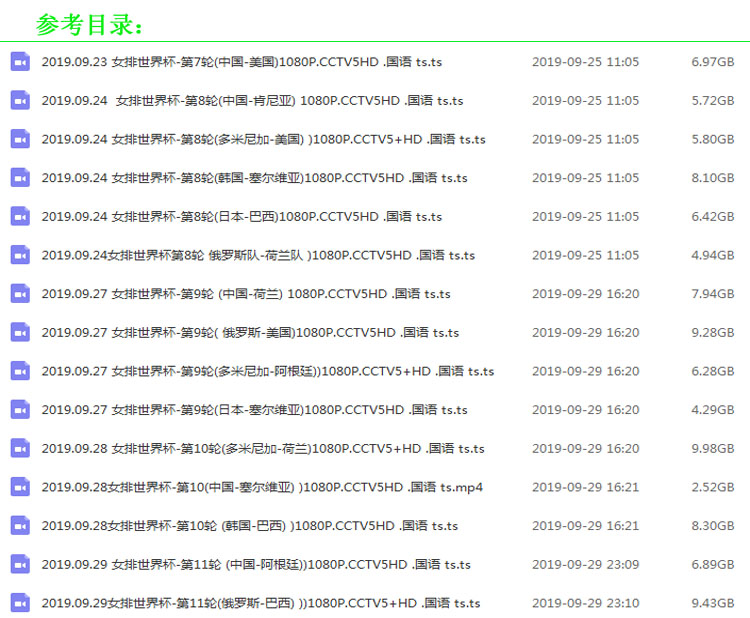Screen dimensions: 750x618
Task: Click the video icon for China-USA round 7 file
Action: [x=20, y=62]
